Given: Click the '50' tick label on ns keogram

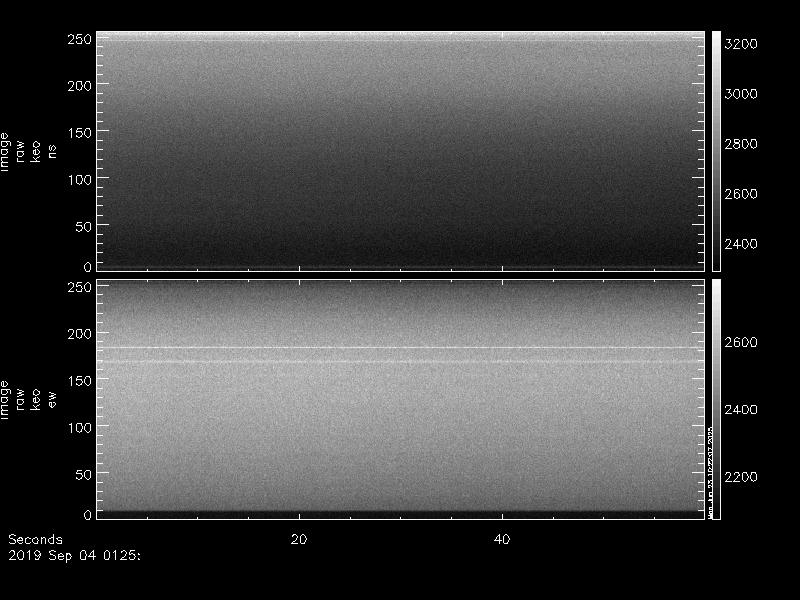Looking at the screenshot, I should click(x=84, y=227).
